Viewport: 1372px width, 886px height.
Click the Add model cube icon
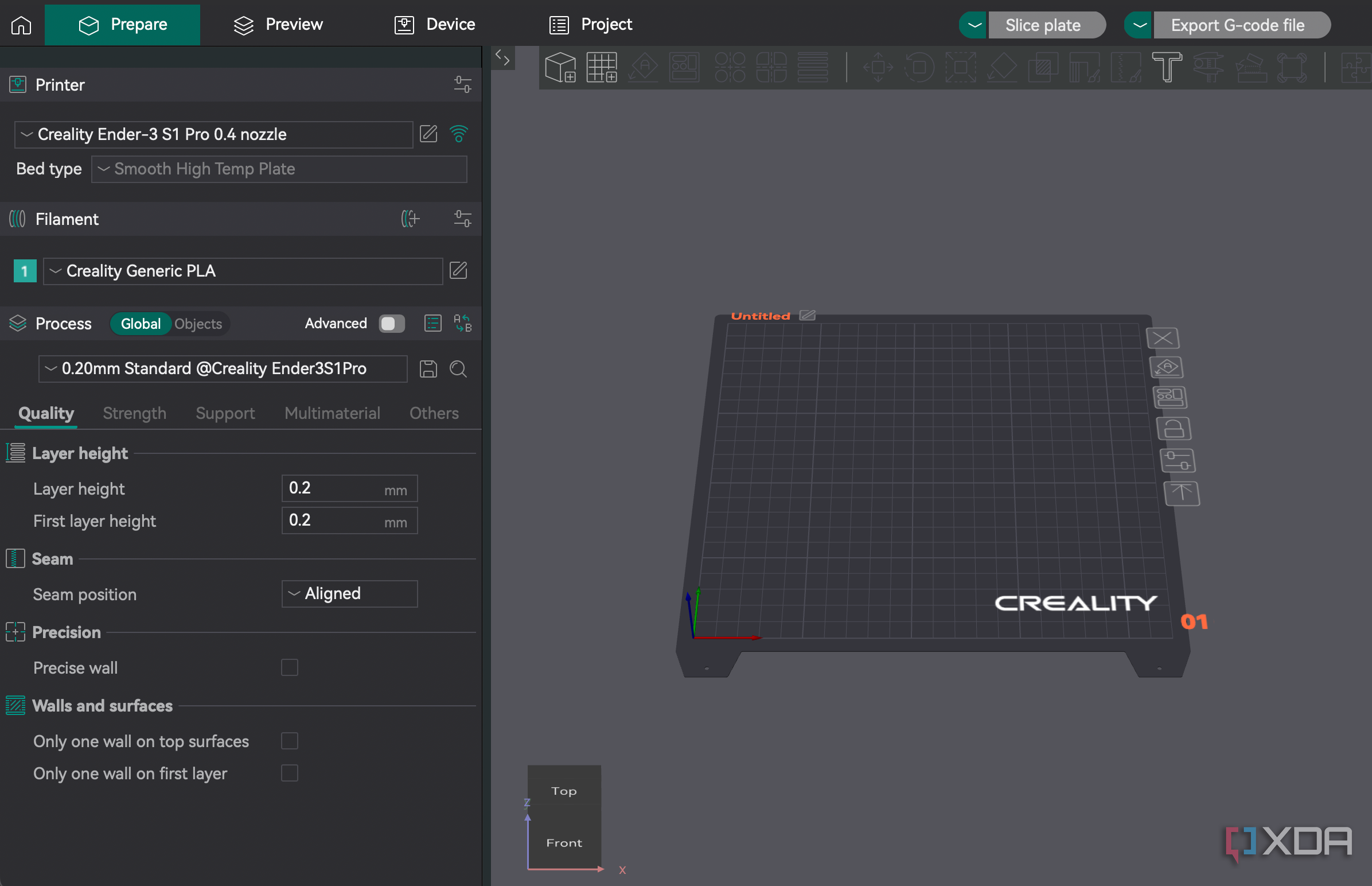[x=560, y=67]
